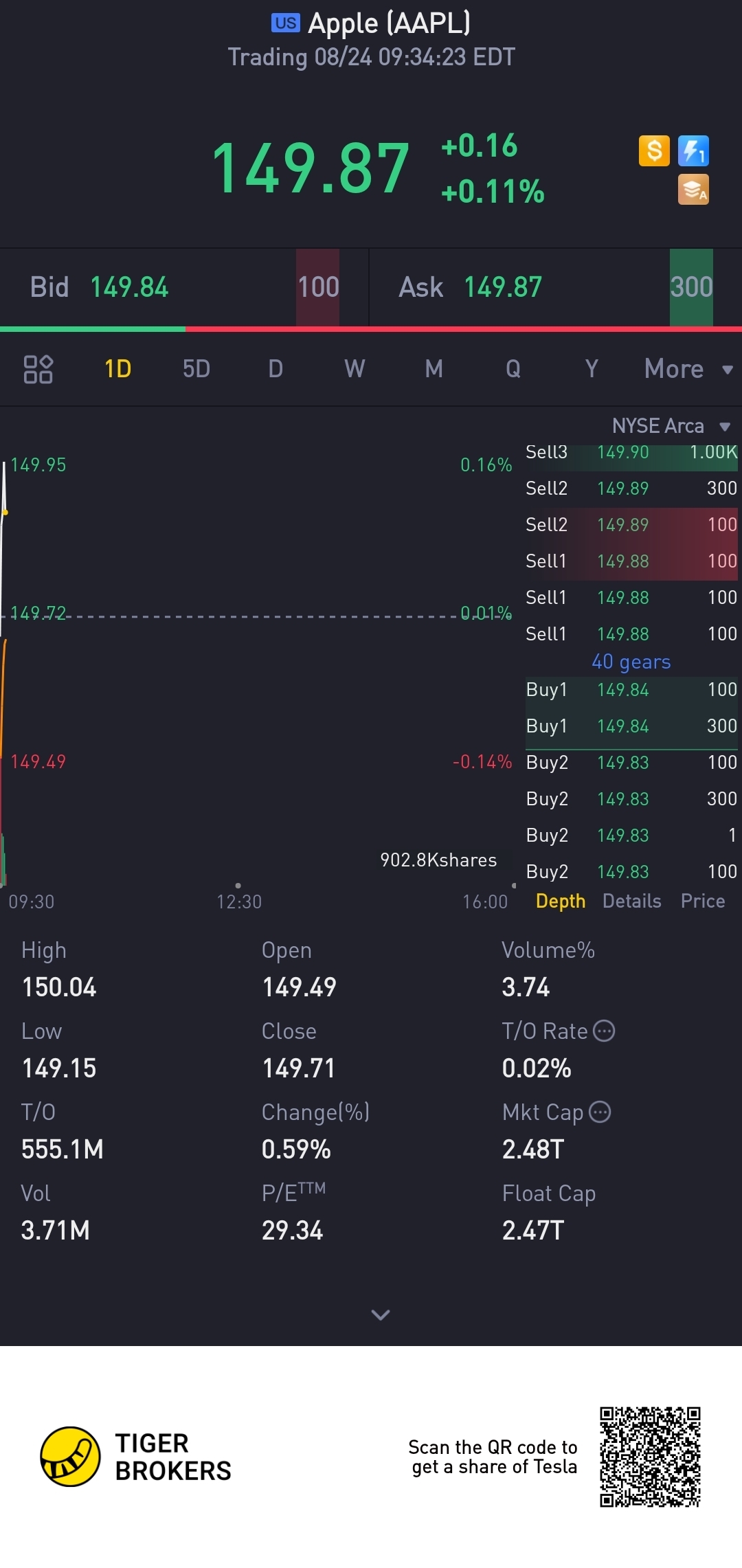The width and height of the screenshot is (742, 1568).
Task: Switch to the Y yearly chart tab
Action: [x=592, y=369]
